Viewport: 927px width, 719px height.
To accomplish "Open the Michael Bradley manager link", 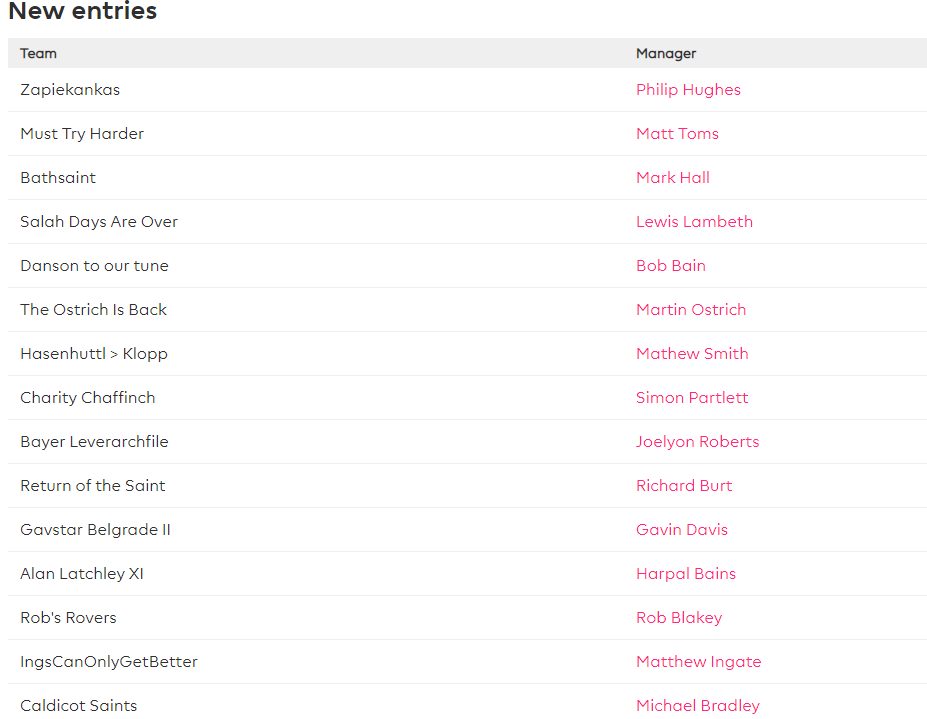I will 698,706.
